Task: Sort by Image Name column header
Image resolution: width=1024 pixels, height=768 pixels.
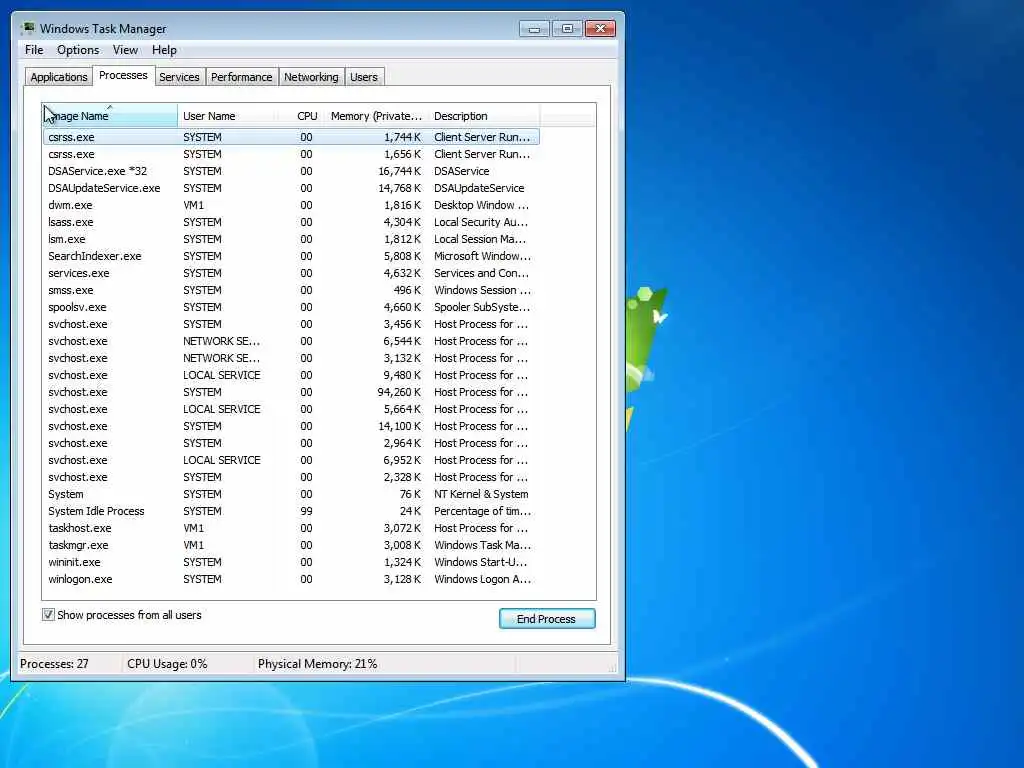Action: tap(110, 116)
